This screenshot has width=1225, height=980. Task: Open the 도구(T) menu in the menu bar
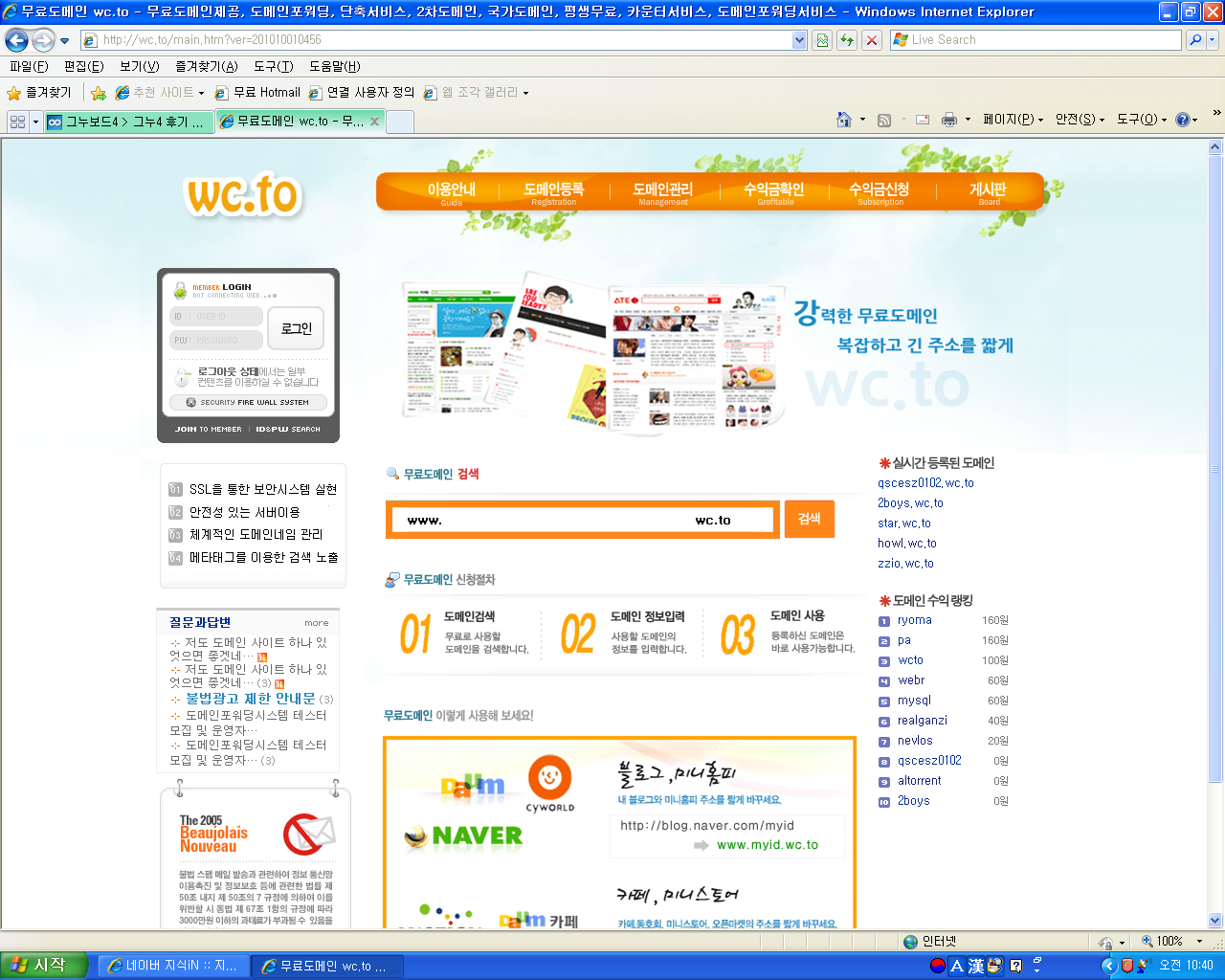274,67
